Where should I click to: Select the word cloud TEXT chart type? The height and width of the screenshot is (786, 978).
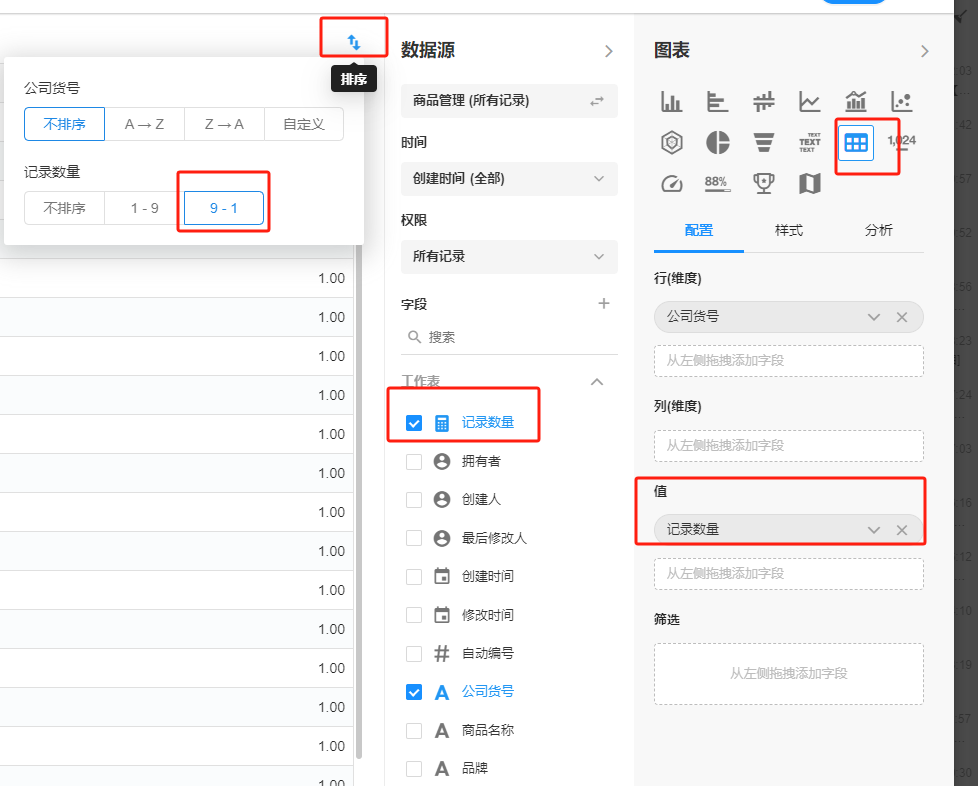click(810, 142)
